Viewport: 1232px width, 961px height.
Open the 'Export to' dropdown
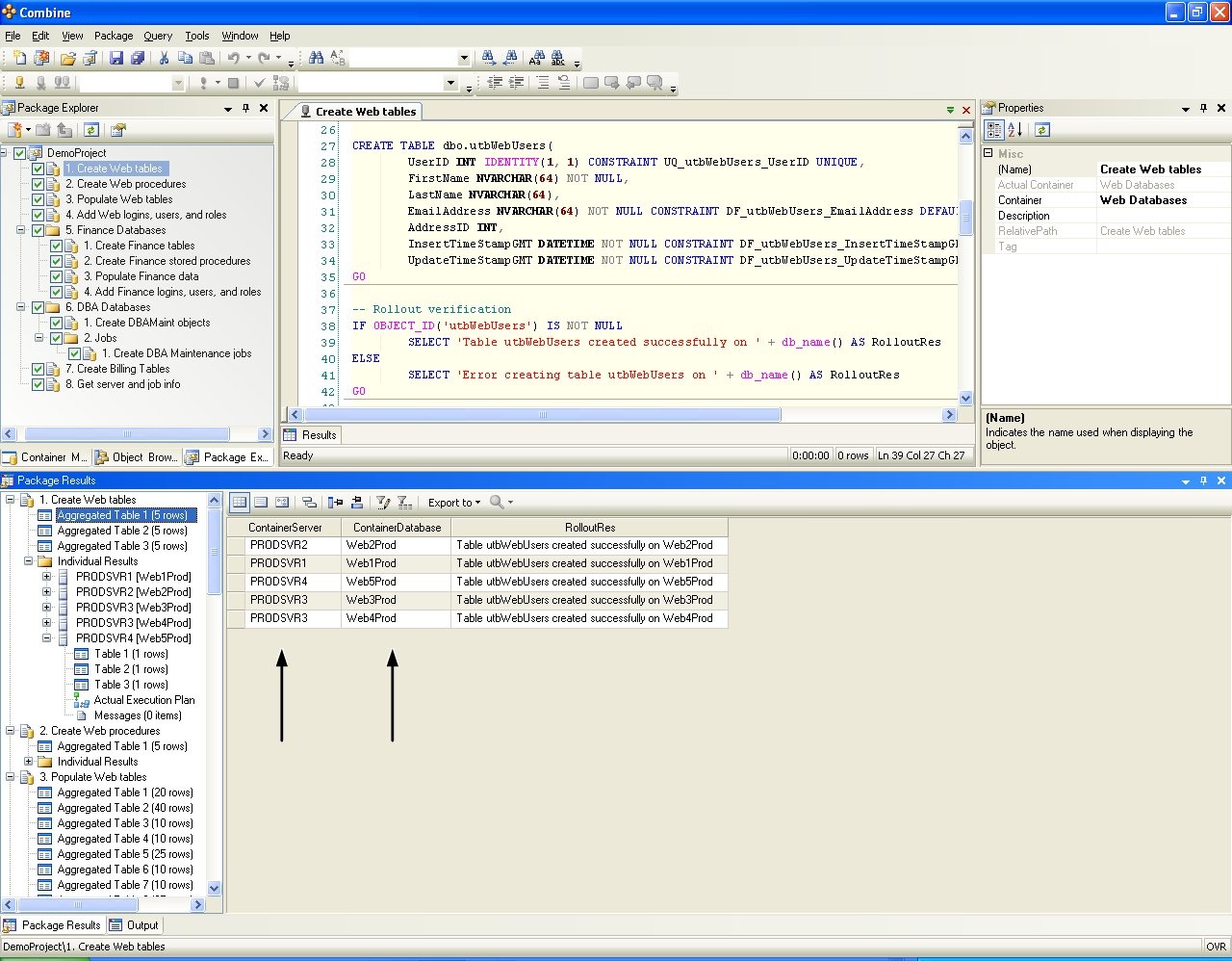pos(453,503)
